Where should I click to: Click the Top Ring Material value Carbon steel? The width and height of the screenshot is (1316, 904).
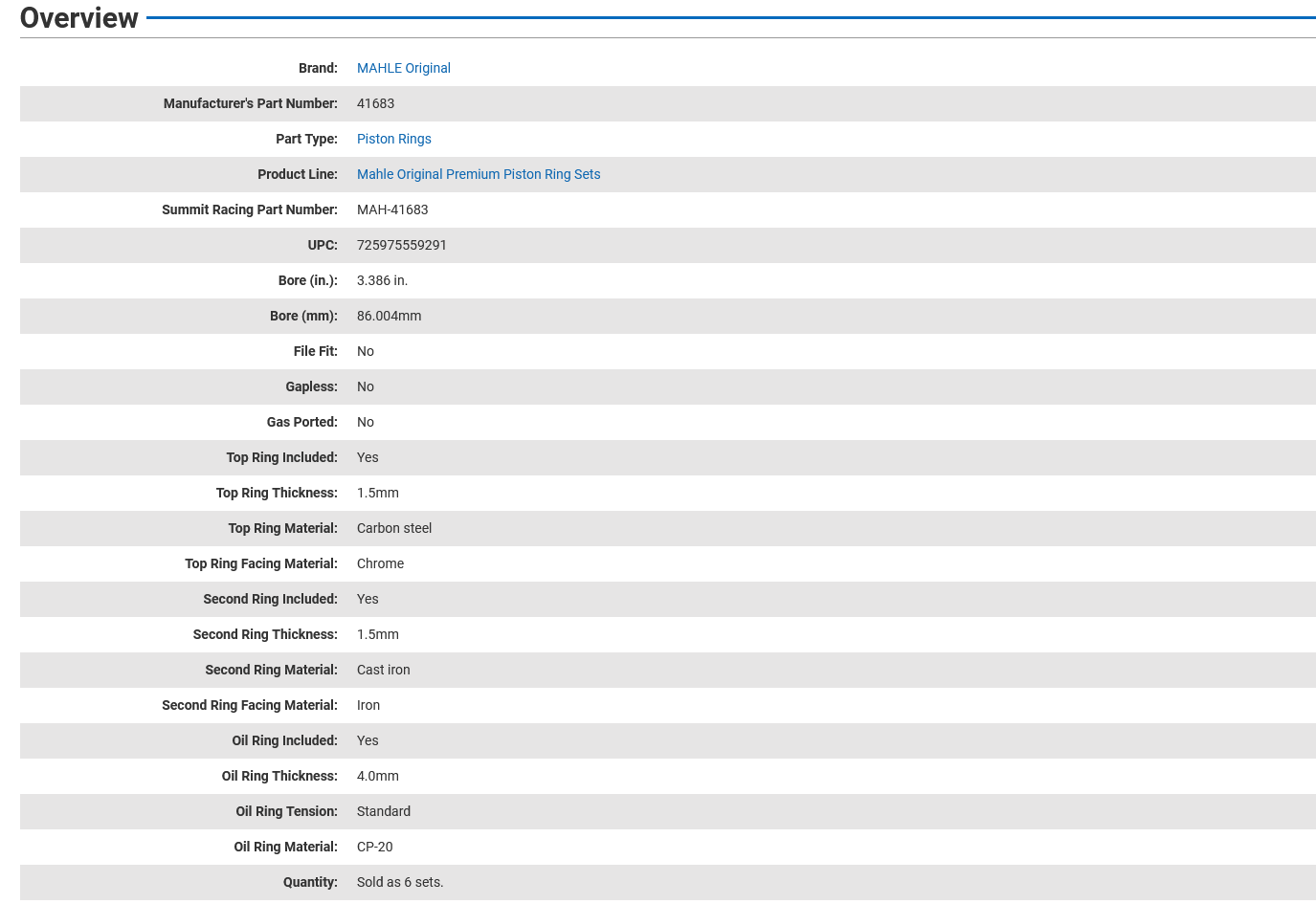[393, 528]
